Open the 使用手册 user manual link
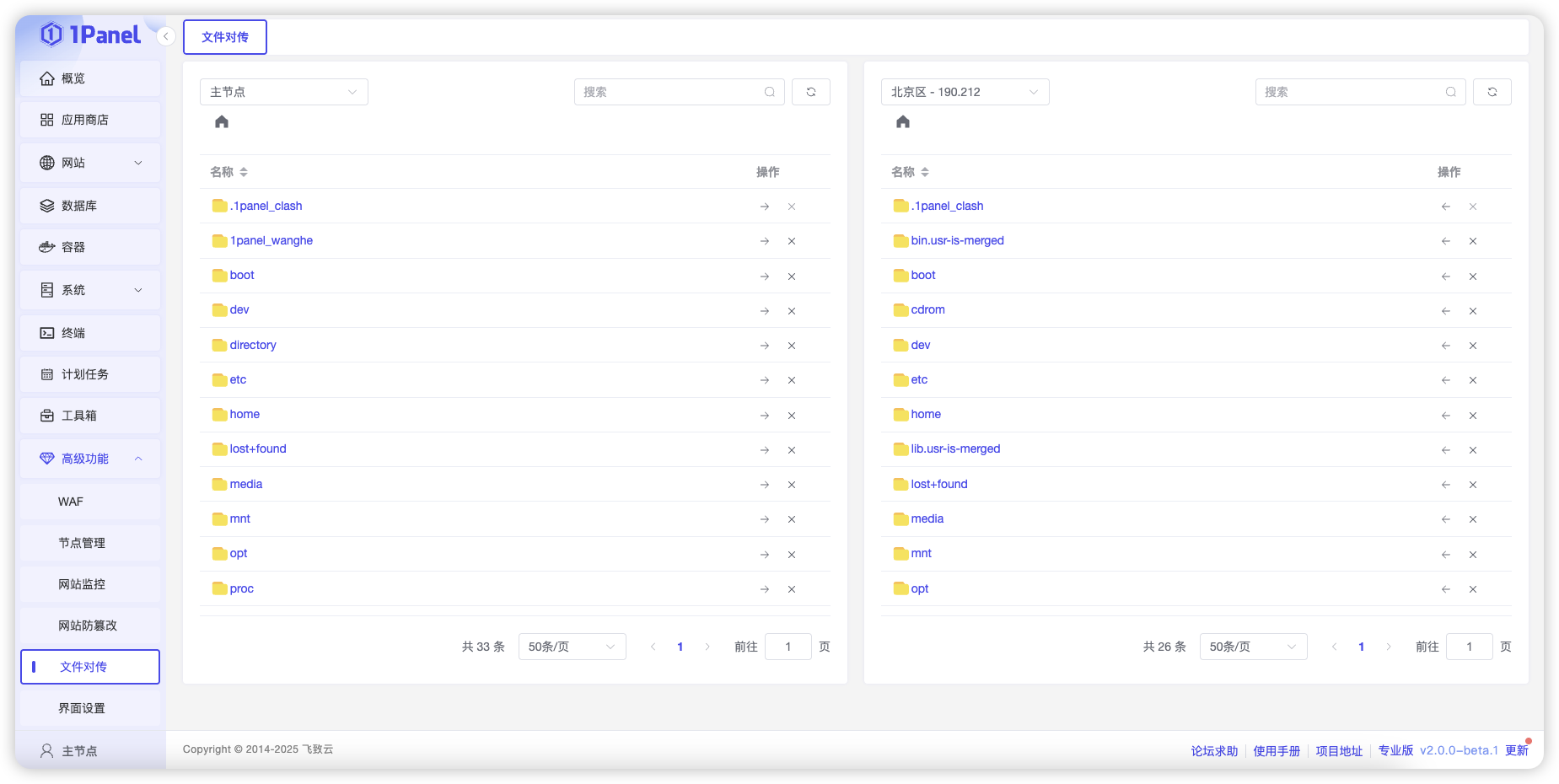The width and height of the screenshot is (1559, 784). point(1276,750)
